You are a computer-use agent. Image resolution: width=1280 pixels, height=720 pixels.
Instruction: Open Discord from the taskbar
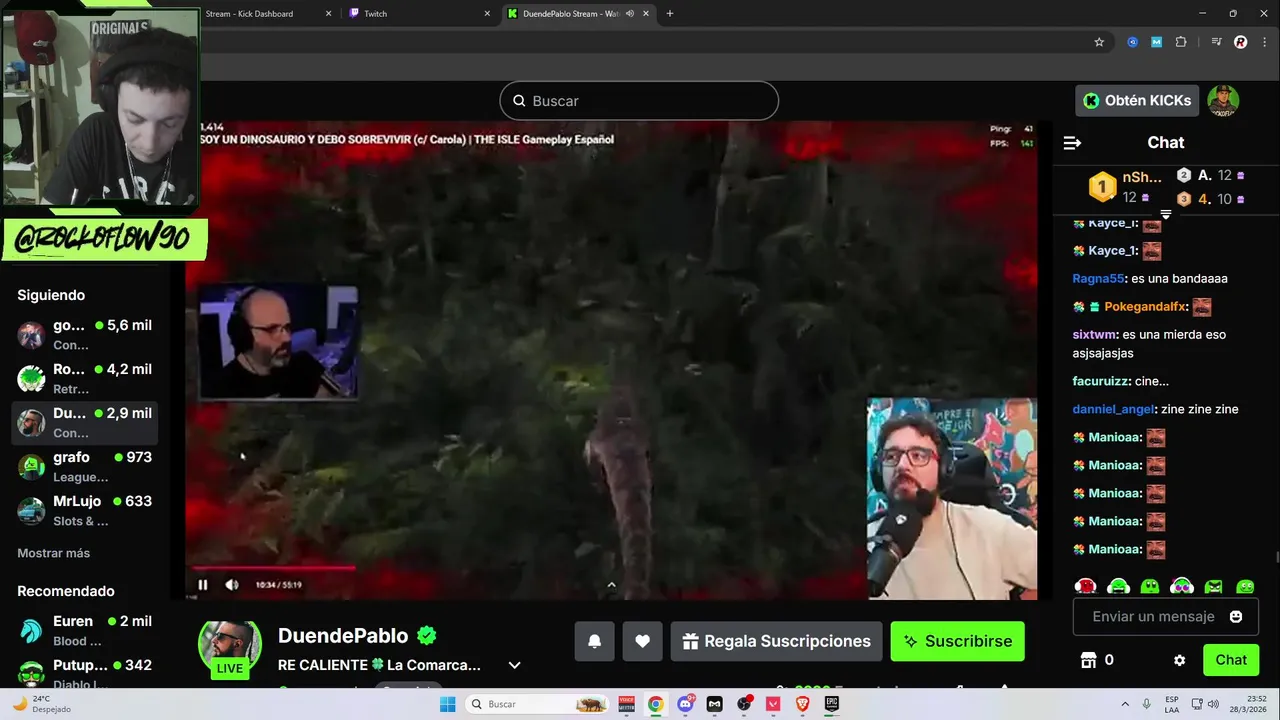685,704
